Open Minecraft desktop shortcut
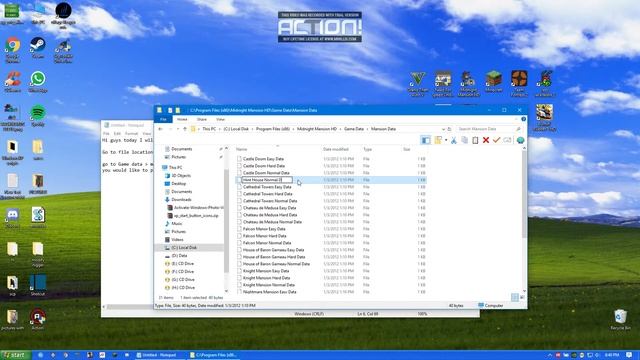The height and width of the screenshot is (360, 640). pos(494,82)
